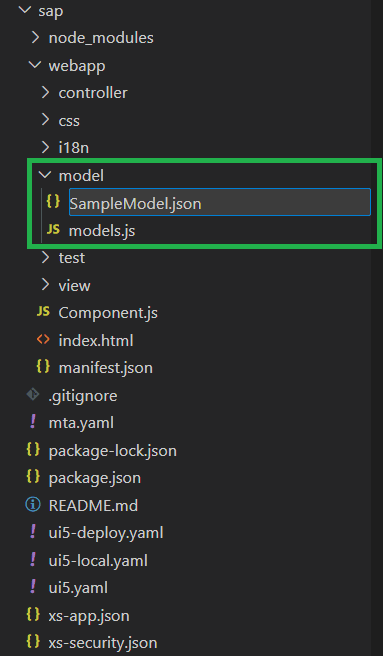Open the ui5-deploy.yaml file

tap(106, 533)
